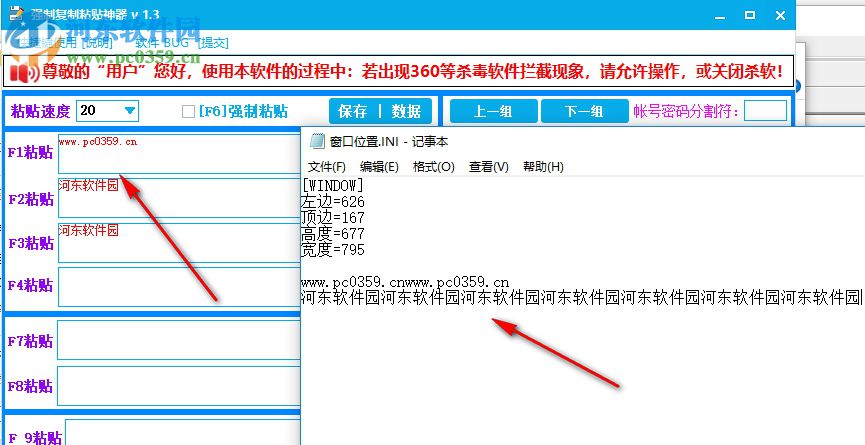
Task: Open the 软件 BUG [提交] link
Action: 182,43
